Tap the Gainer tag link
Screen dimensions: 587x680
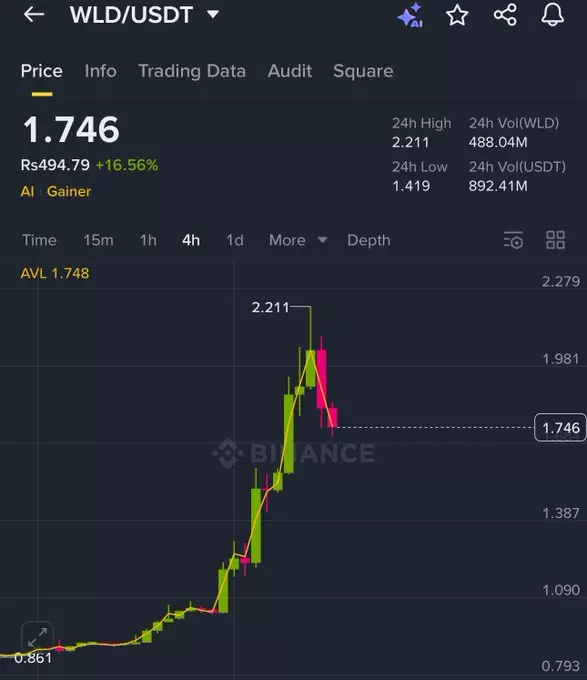coord(69,191)
